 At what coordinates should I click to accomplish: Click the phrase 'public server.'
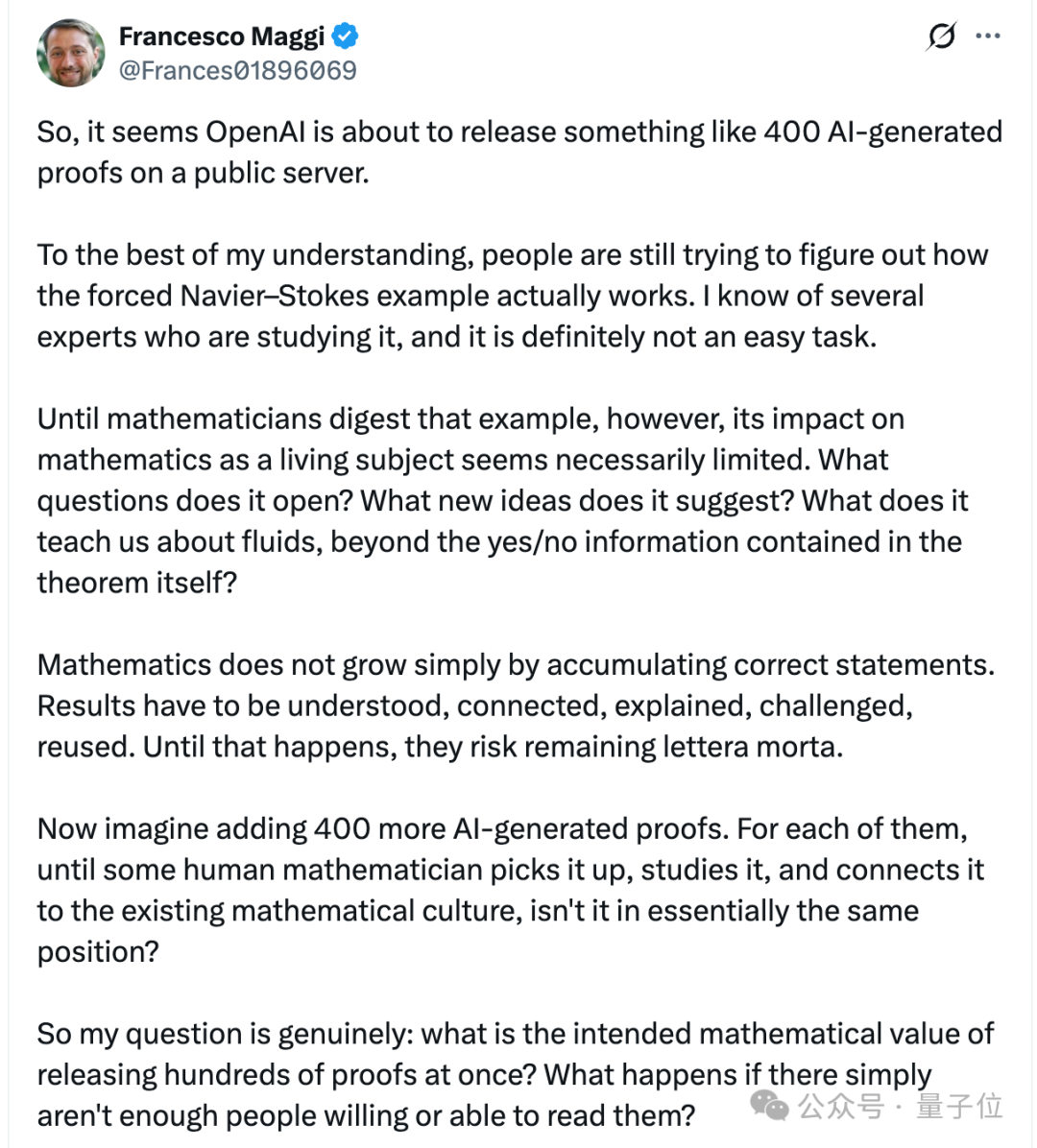pyautogui.click(x=281, y=174)
